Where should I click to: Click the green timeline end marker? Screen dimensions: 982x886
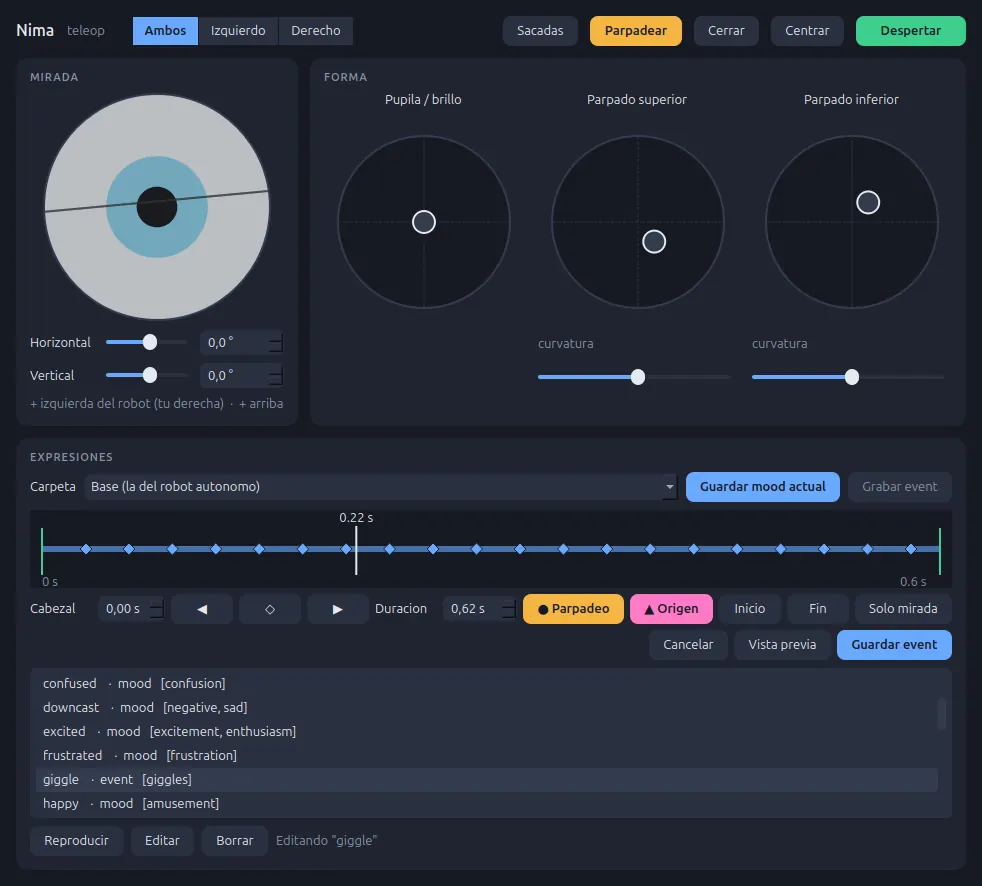[939, 551]
